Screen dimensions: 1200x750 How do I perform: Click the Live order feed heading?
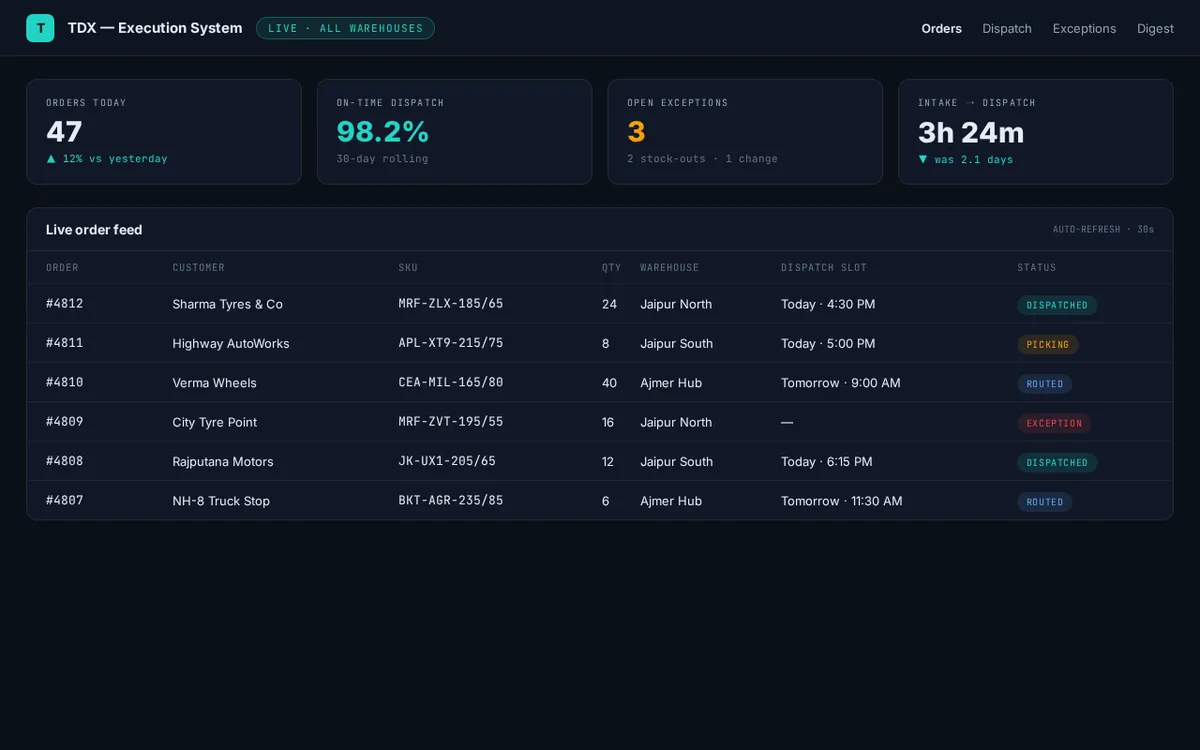tap(94, 230)
